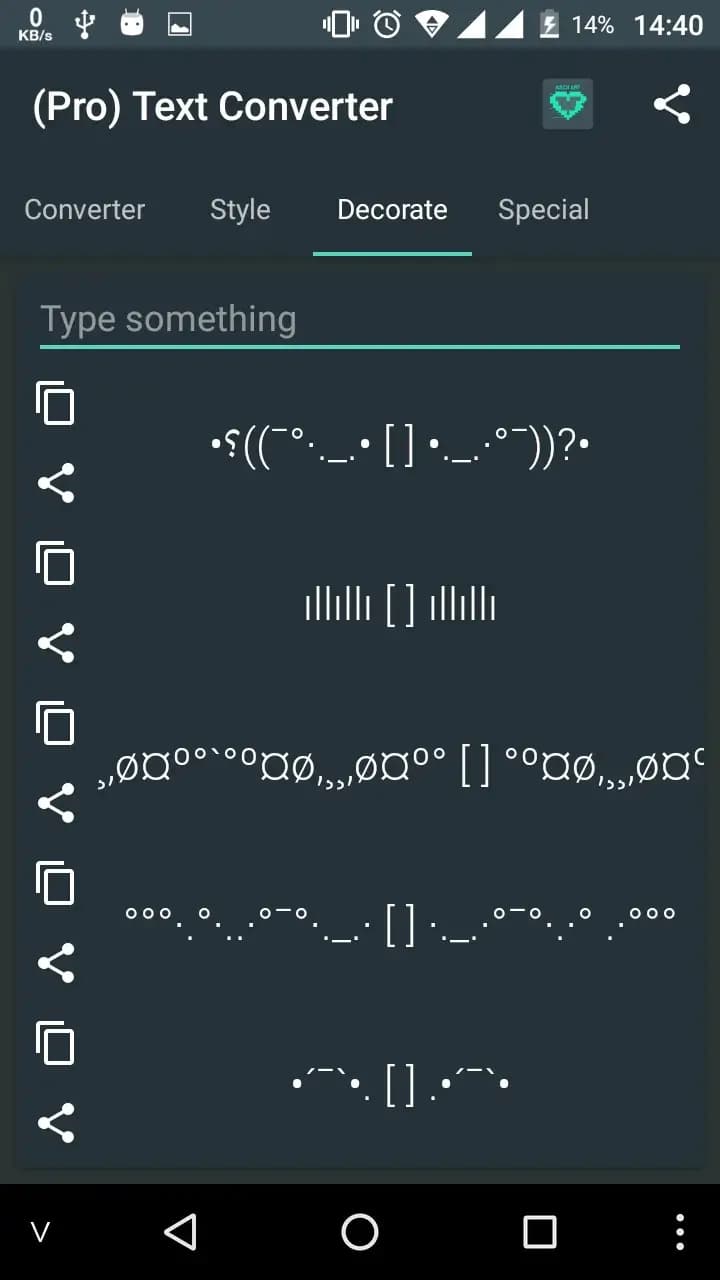
Task: Share the first kaomoji decoration
Action: coord(55,483)
